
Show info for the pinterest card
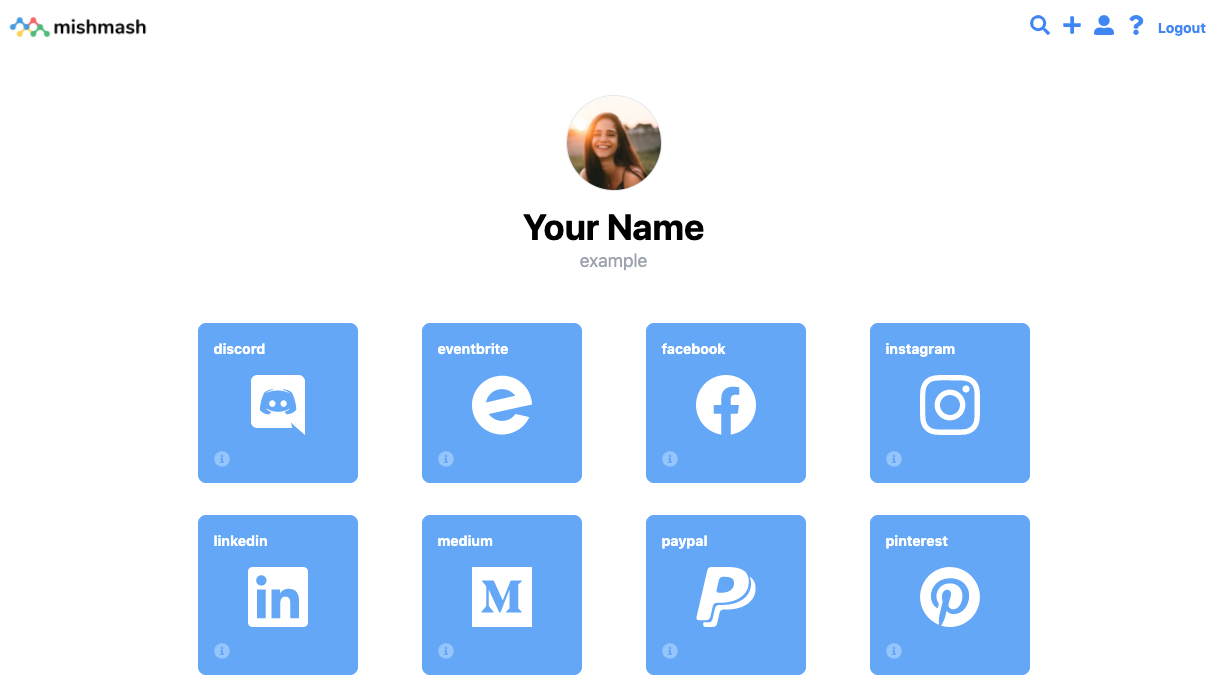894,651
